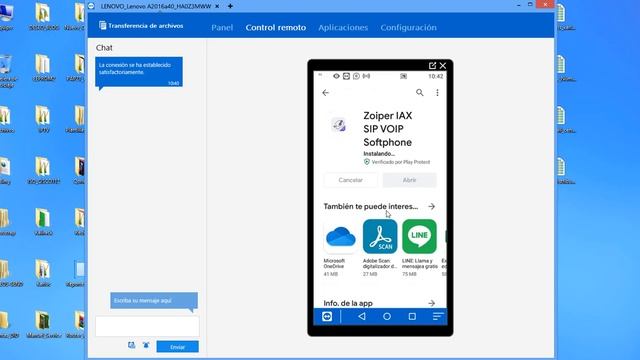Click the Play Protect shield icon
This screenshot has height=360, width=640.
(x=367, y=162)
